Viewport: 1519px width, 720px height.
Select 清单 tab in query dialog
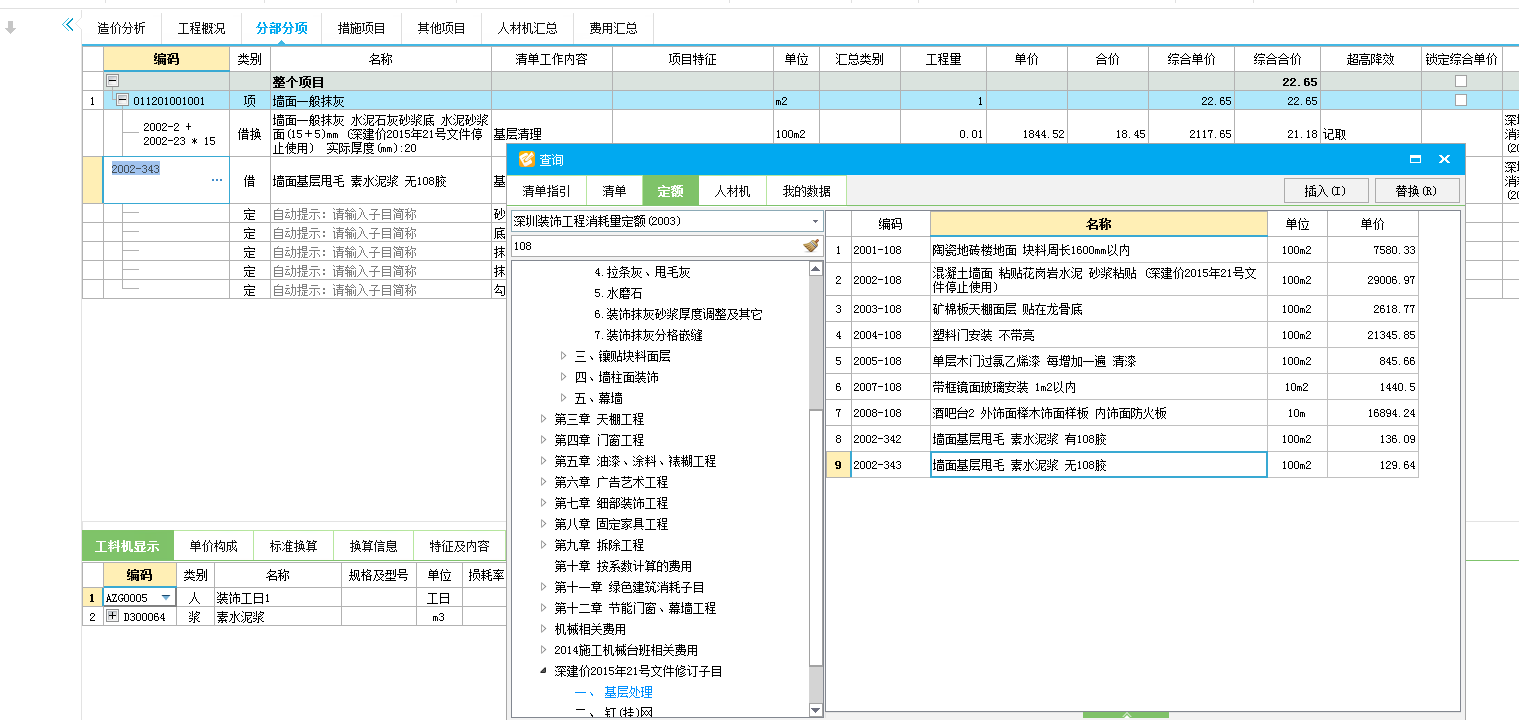click(614, 191)
